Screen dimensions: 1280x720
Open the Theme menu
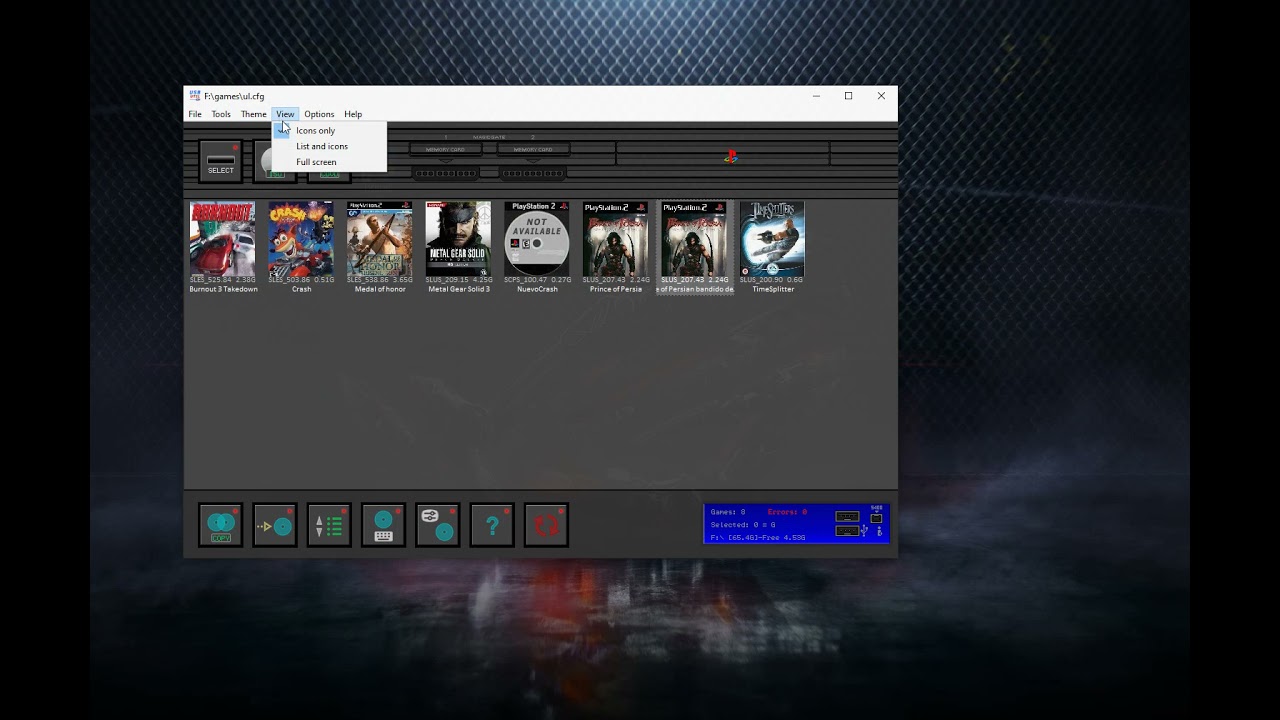253,114
